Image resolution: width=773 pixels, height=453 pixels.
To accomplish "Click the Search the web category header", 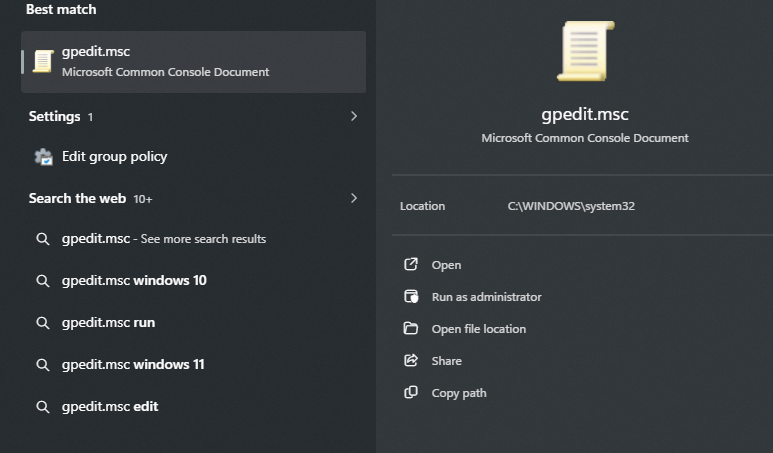I will point(77,198).
